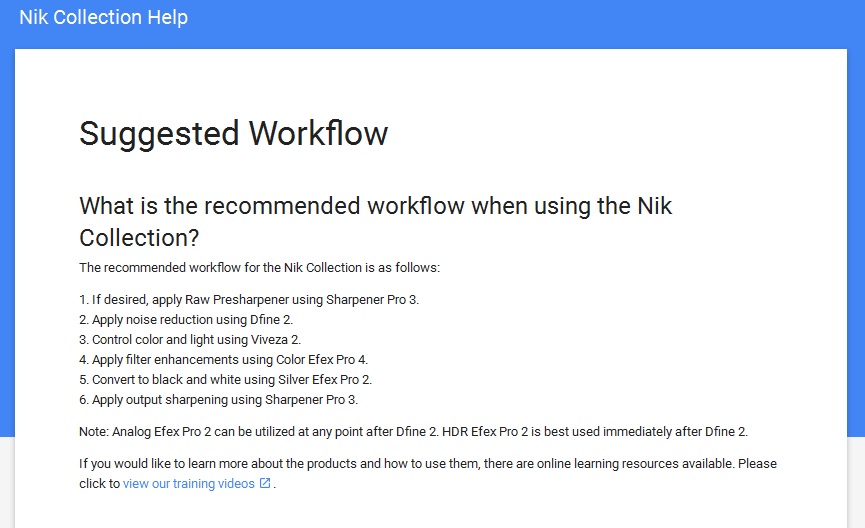Select the Raw Presharpener step one line
Screen dimensions: 865x528
tap(249, 300)
